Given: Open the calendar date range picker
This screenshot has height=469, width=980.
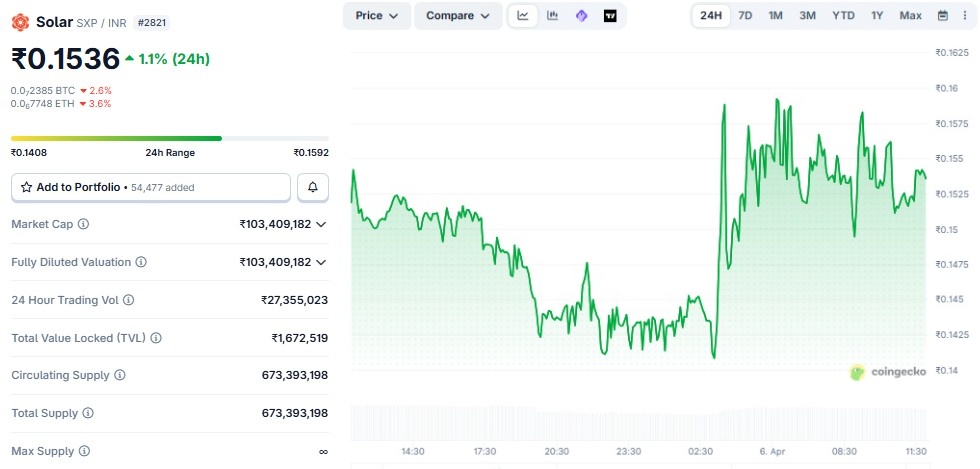Looking at the screenshot, I should click(943, 16).
